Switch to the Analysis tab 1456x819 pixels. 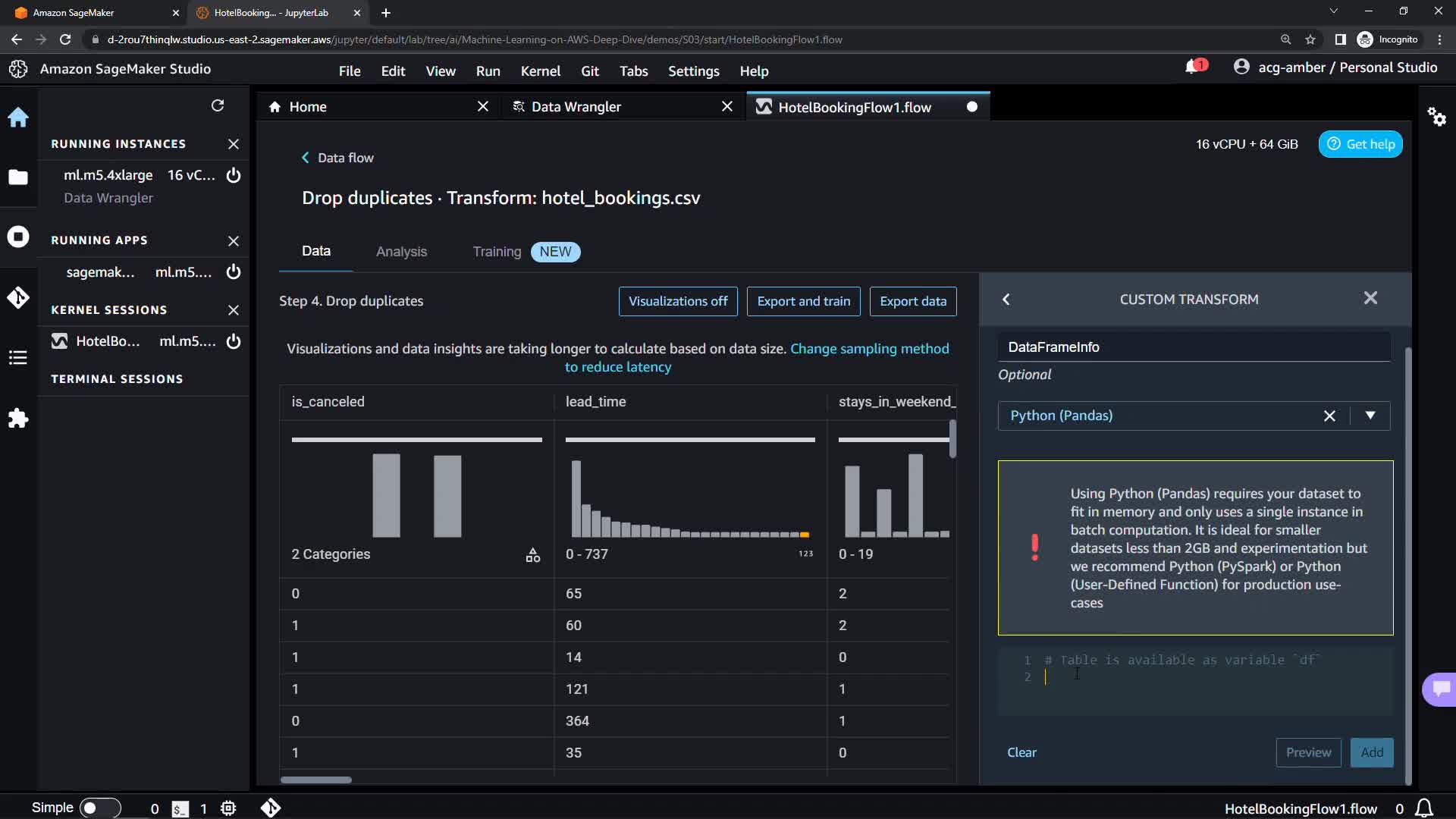click(401, 252)
